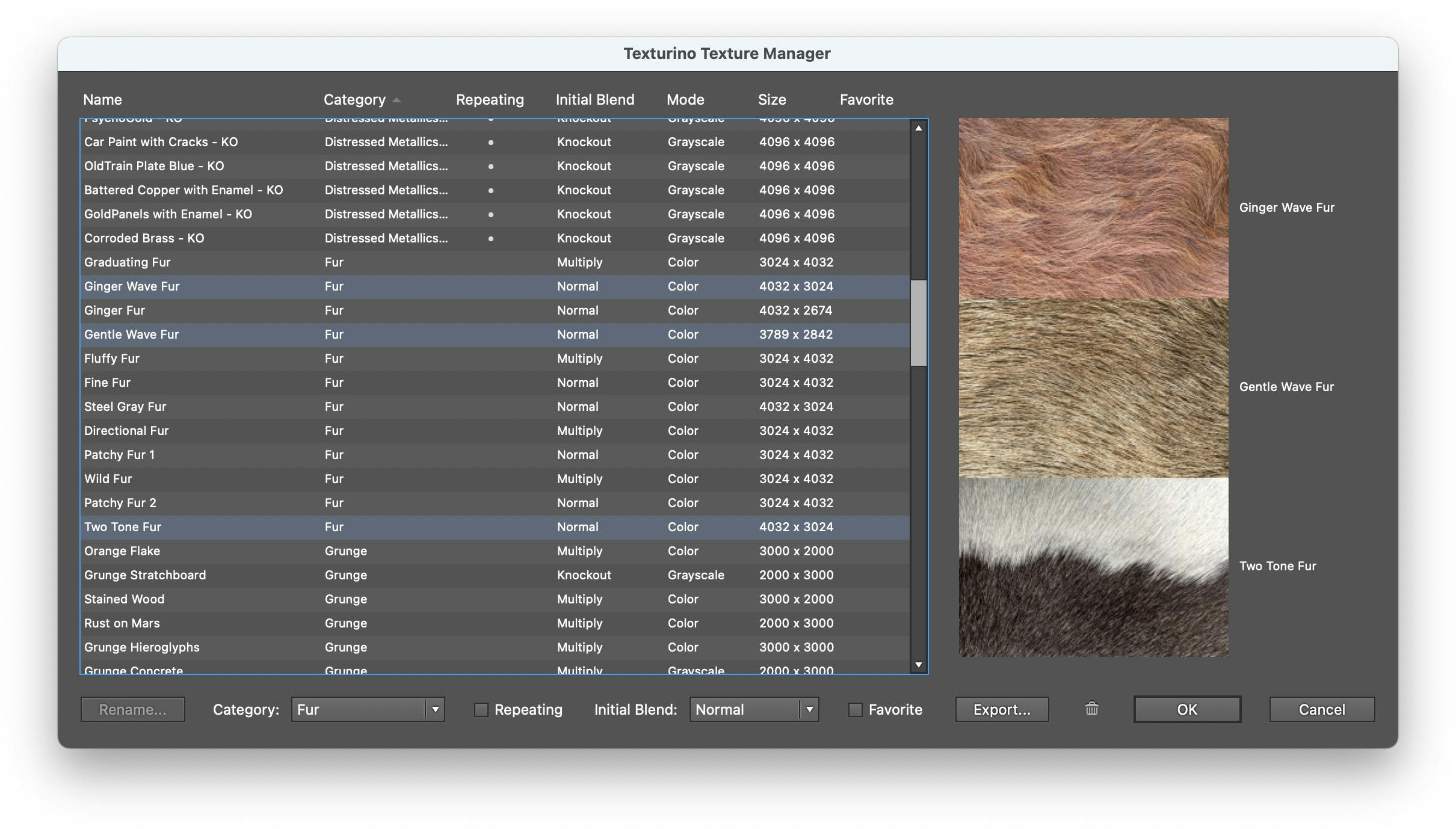The height and width of the screenshot is (829, 1456).
Task: Toggle repeating dot for Corroded Brass - KO
Action: coord(491,238)
